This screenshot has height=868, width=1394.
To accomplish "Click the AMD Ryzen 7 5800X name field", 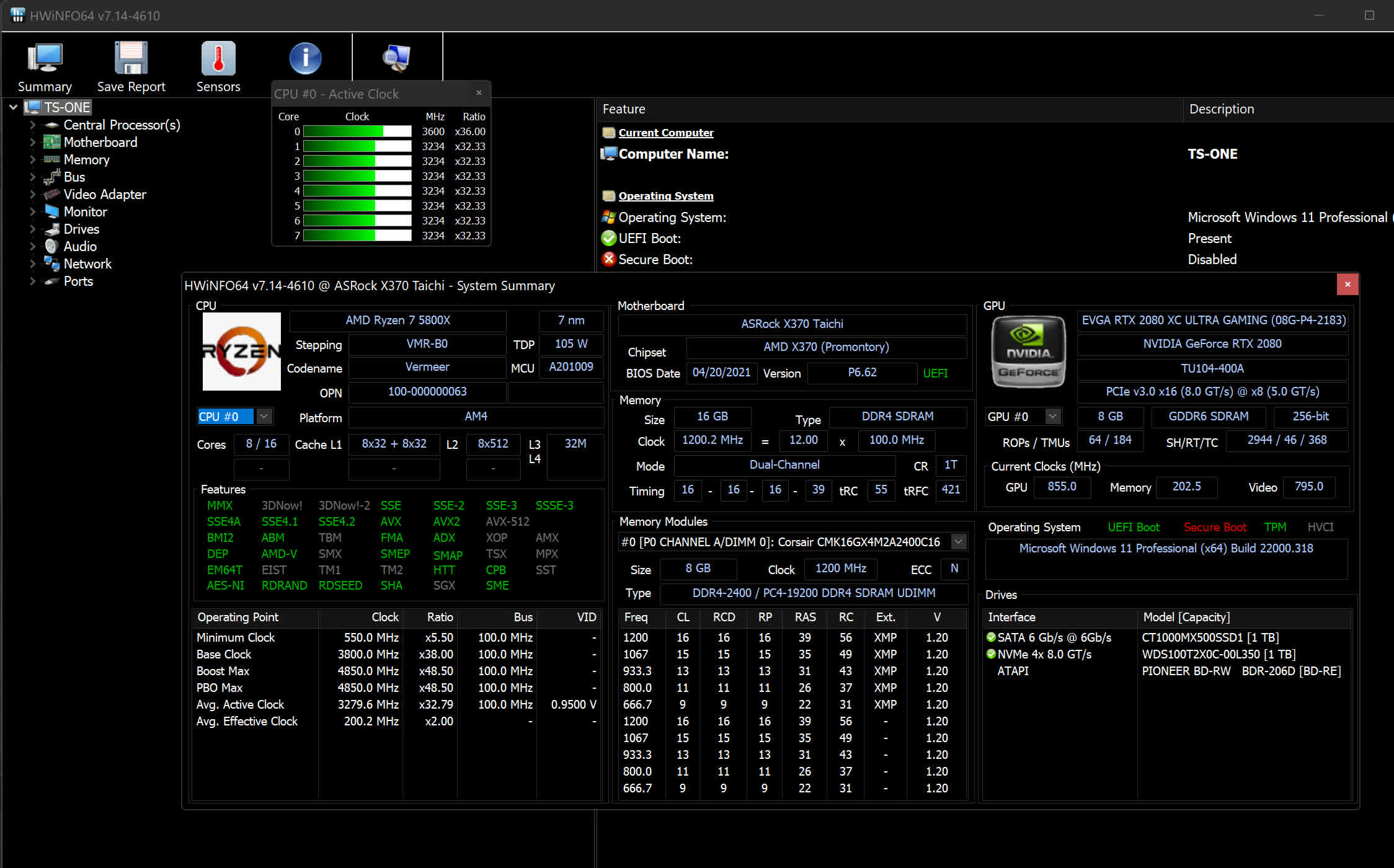I will [x=397, y=321].
